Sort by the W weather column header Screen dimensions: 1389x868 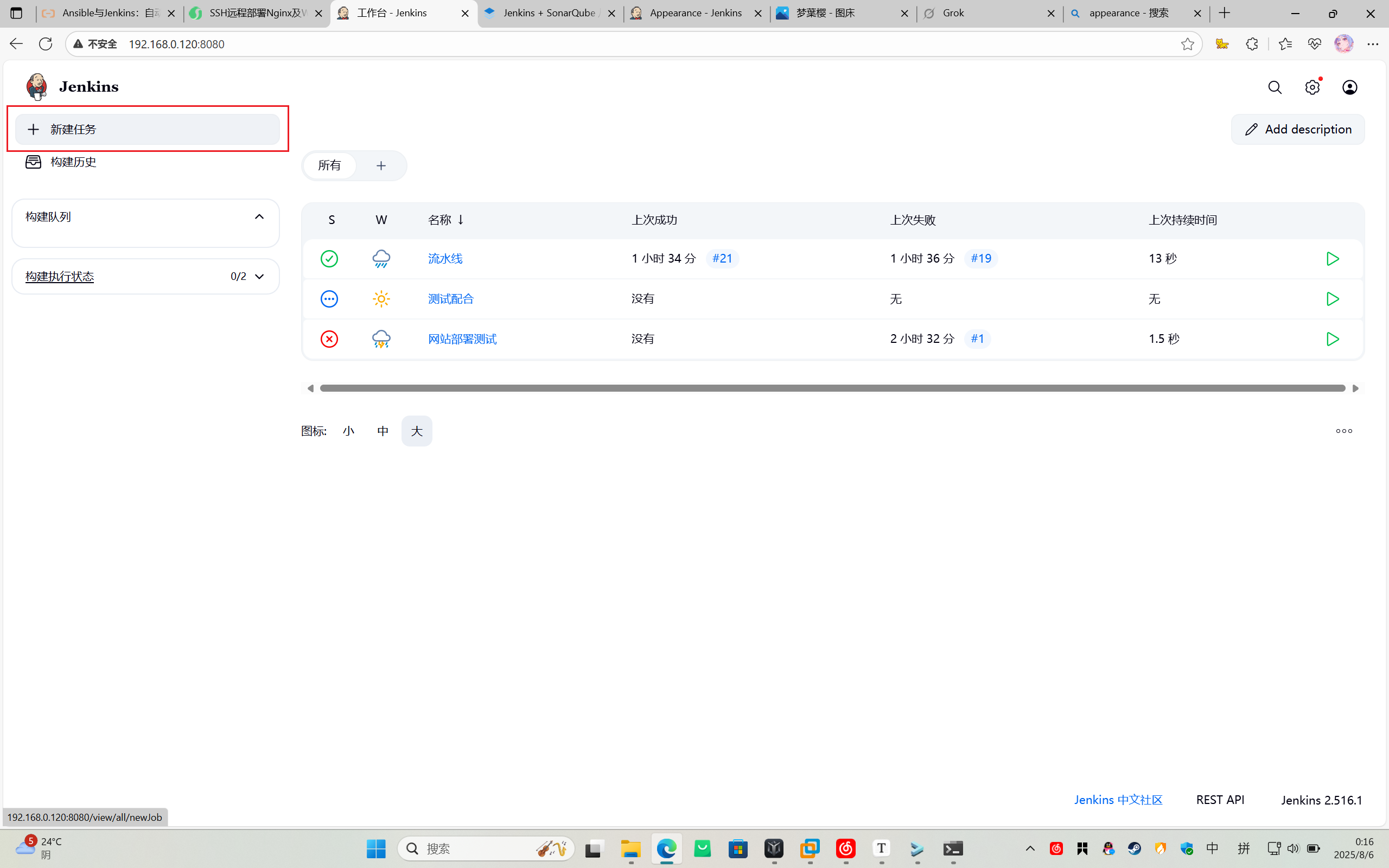(381, 220)
